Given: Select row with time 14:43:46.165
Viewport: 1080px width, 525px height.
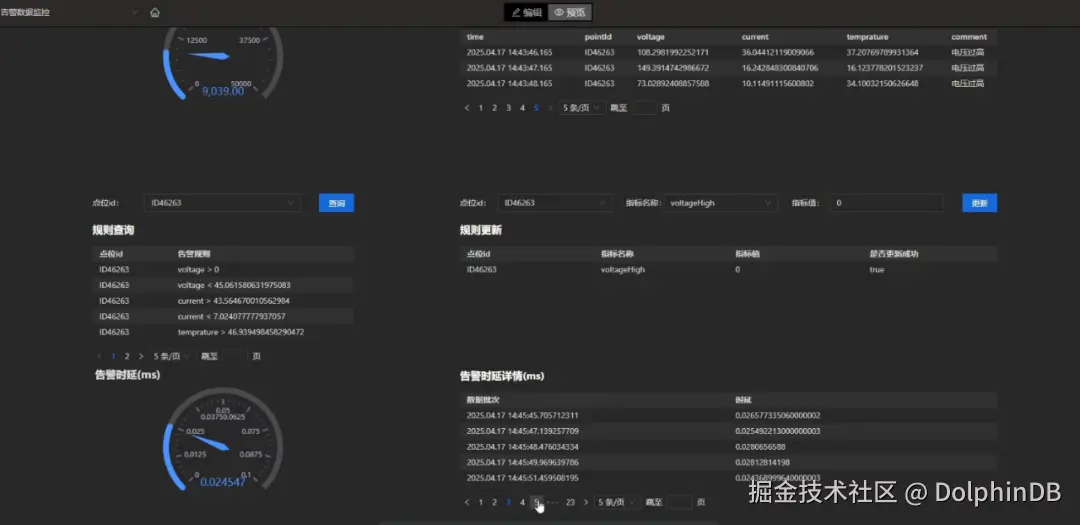Looking at the screenshot, I should (x=729, y=52).
